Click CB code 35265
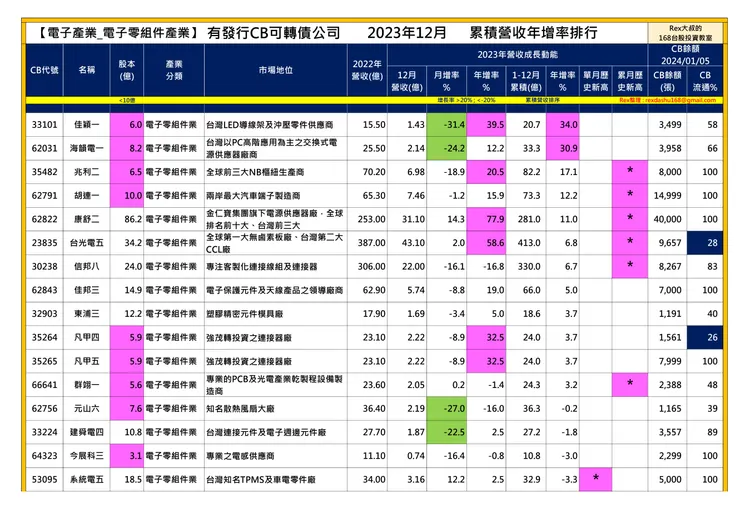 point(44,361)
